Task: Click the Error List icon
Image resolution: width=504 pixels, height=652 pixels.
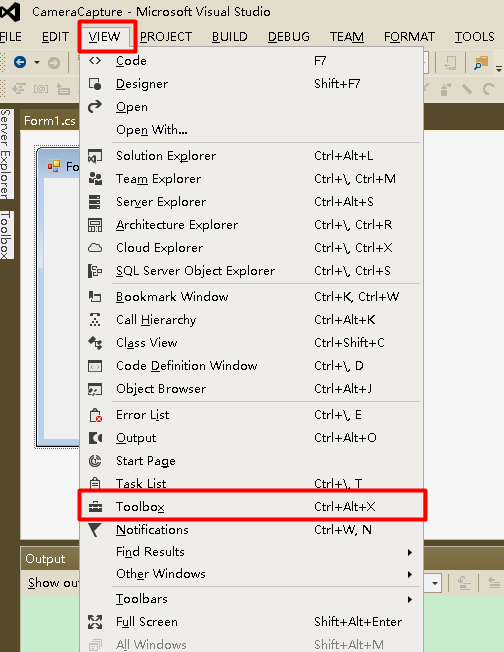Action: [x=95, y=415]
